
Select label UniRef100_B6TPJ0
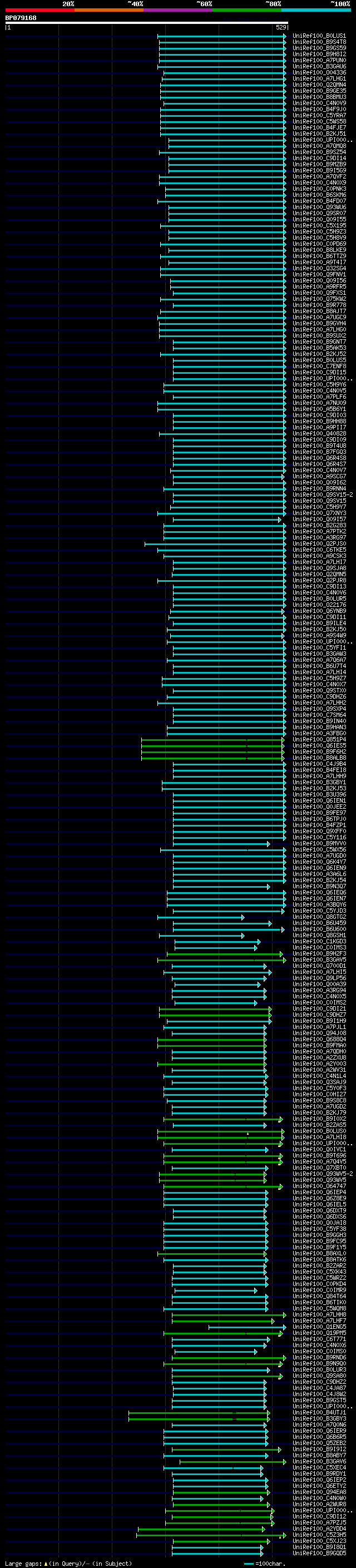click(x=319, y=819)
